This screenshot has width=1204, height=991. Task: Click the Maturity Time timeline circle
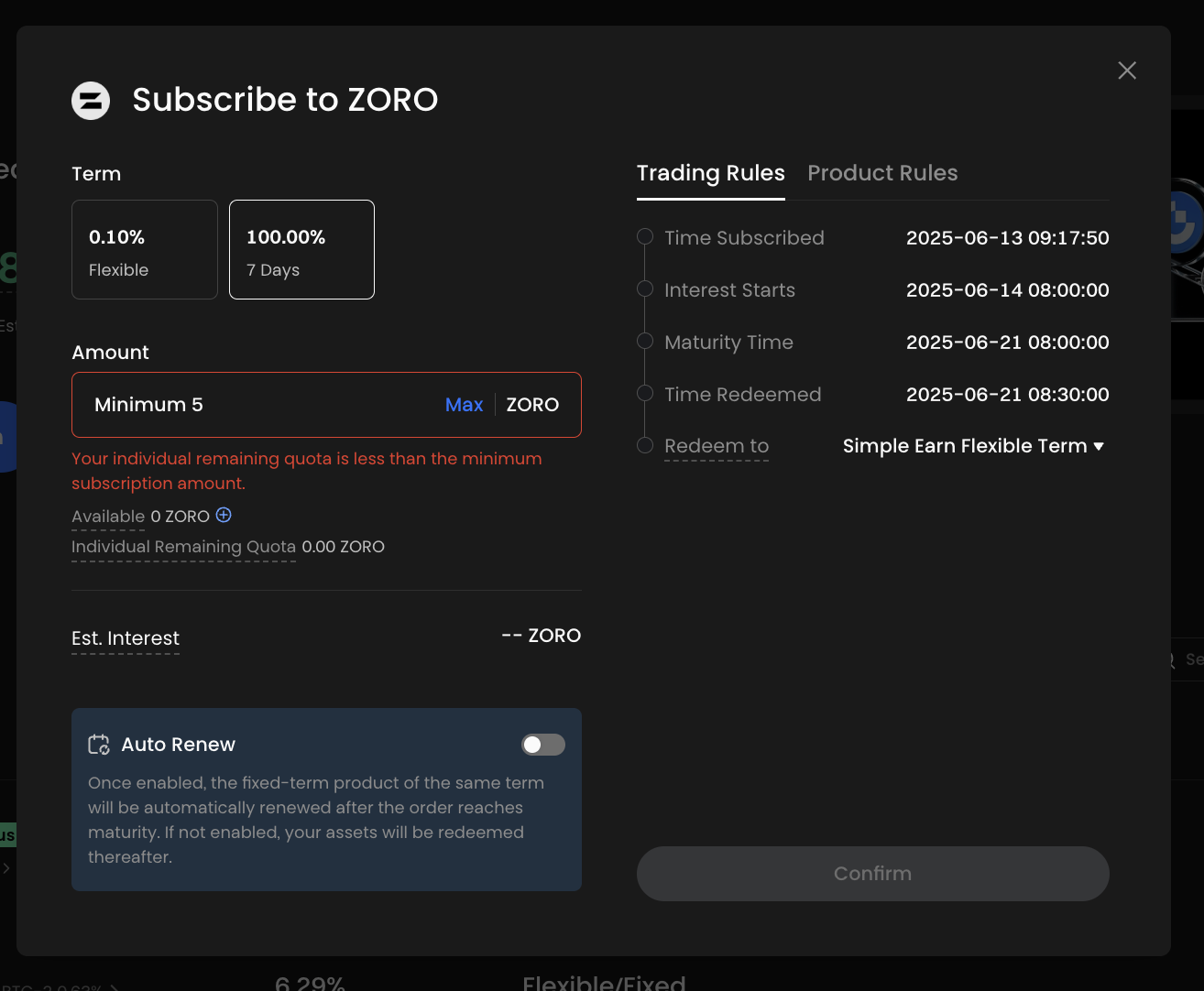point(645,342)
